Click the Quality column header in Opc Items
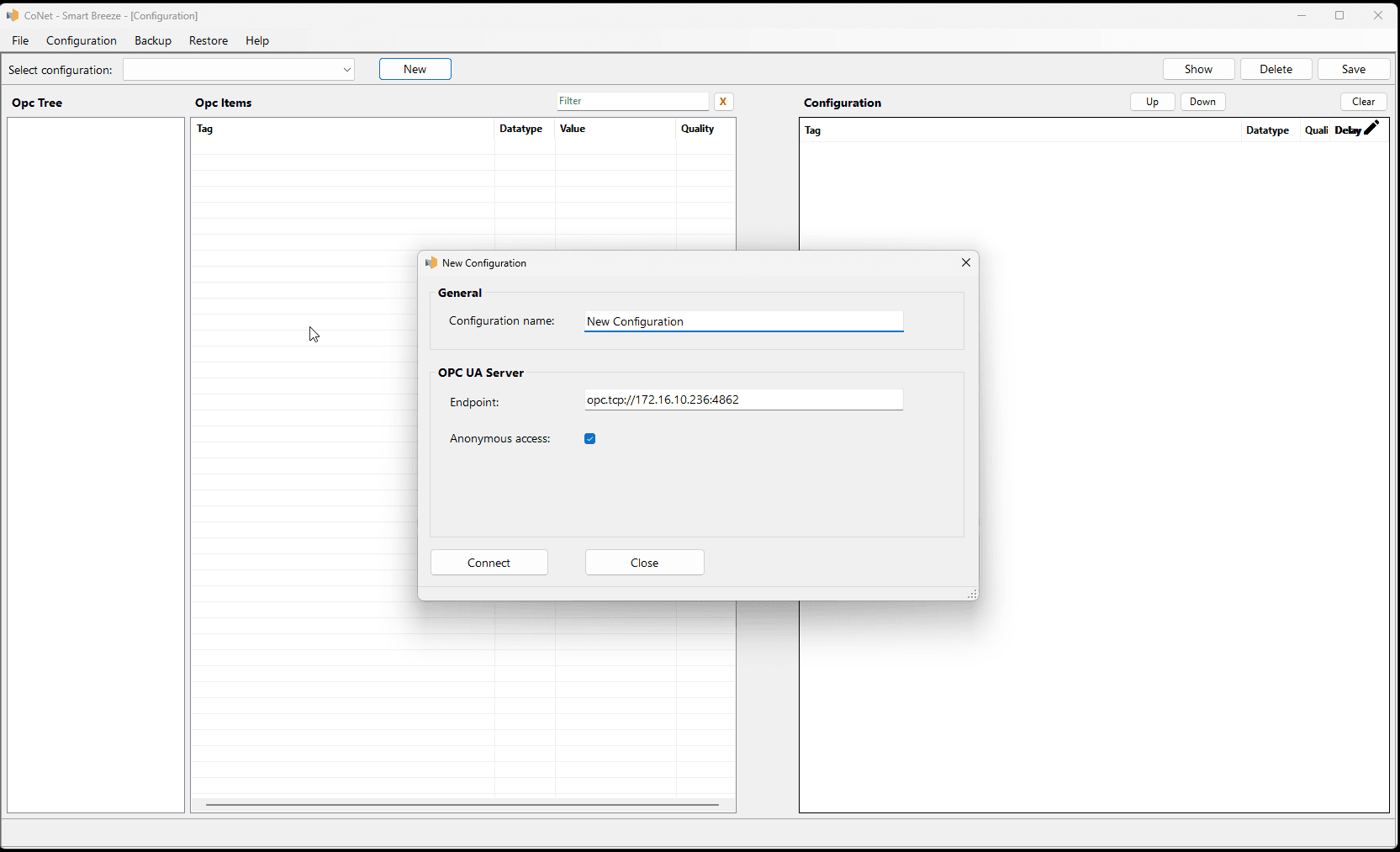Image resolution: width=1400 pixels, height=852 pixels. [x=706, y=129]
